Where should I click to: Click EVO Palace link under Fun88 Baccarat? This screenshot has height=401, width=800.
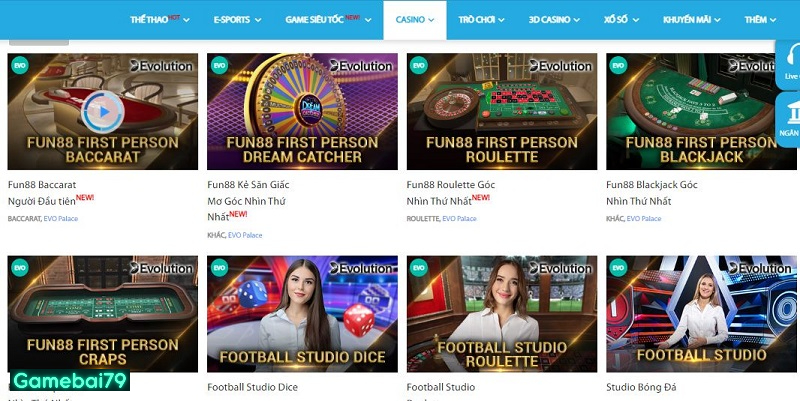[61, 218]
